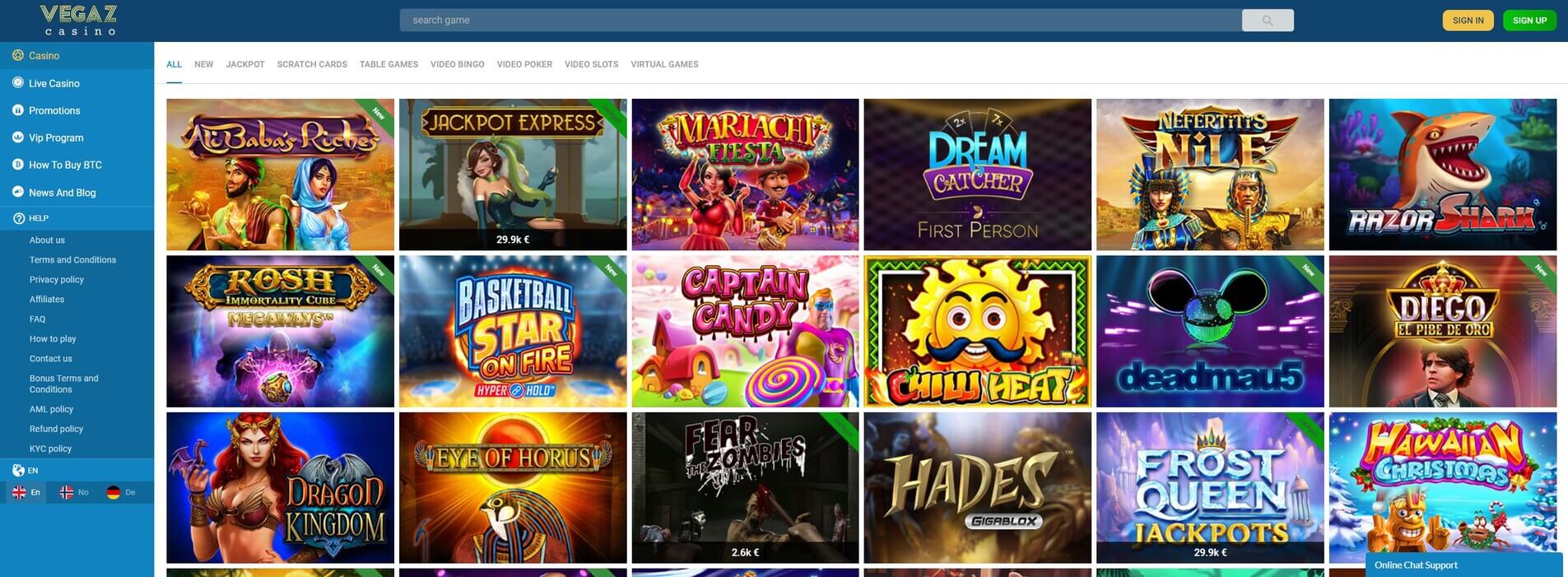Open the VIDEO SLOTS tab
Screen dimensions: 1568x577
591,64
